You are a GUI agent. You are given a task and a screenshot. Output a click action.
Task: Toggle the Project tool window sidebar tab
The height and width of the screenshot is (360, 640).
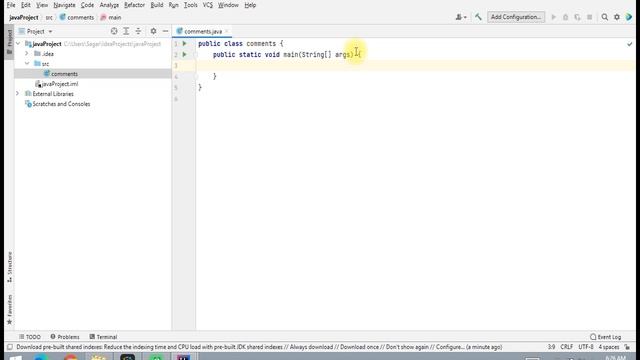pyautogui.click(x=9, y=42)
